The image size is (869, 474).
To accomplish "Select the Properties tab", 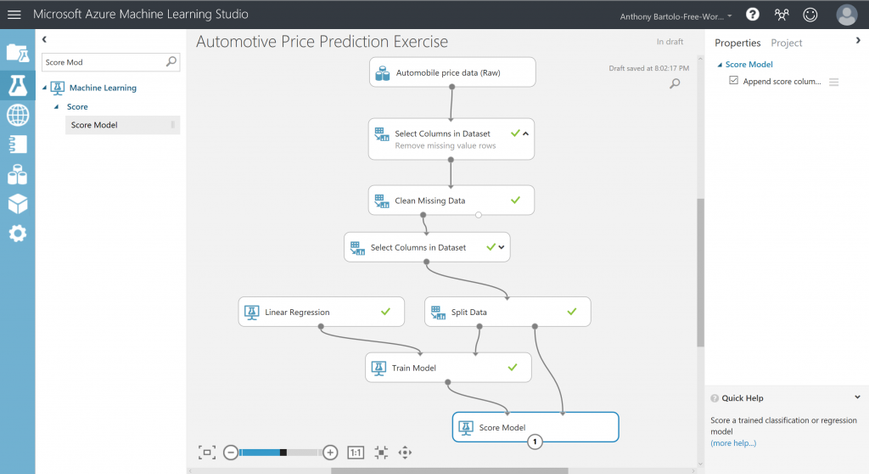I will click(x=737, y=43).
